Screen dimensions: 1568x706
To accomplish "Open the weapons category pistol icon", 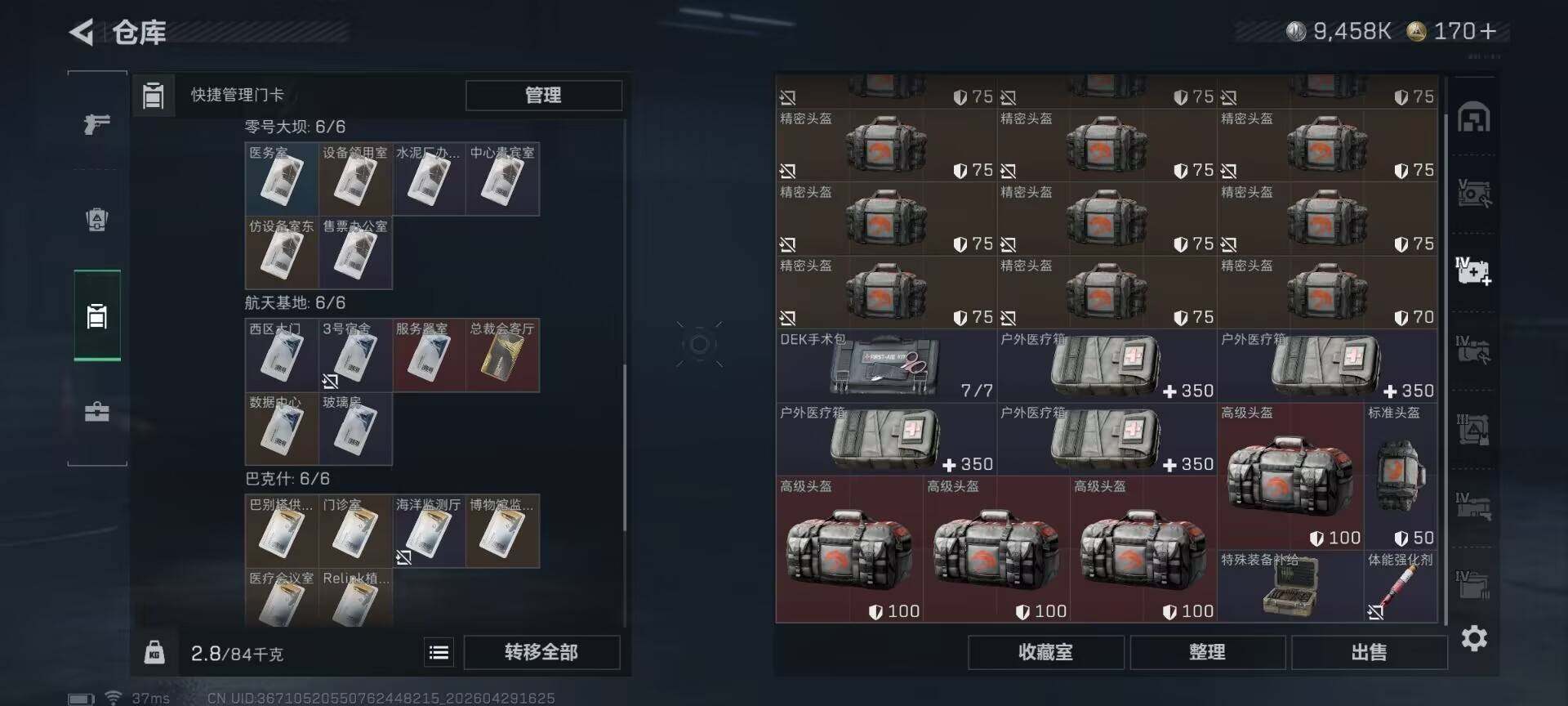I will (x=97, y=124).
